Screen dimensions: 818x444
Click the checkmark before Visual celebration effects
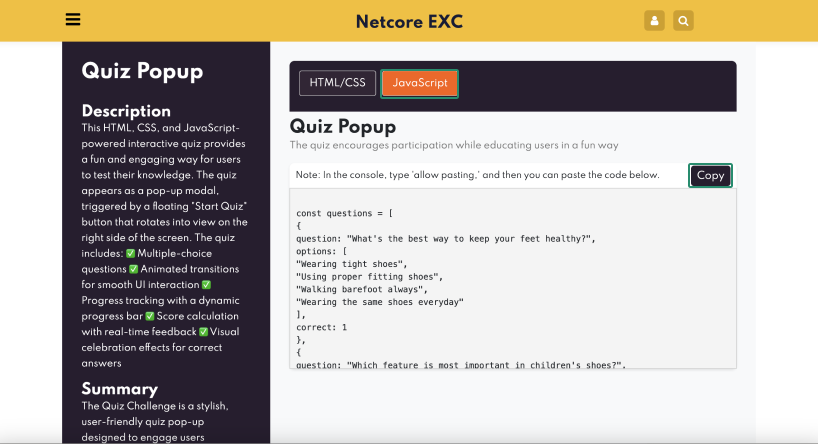click(x=203, y=332)
